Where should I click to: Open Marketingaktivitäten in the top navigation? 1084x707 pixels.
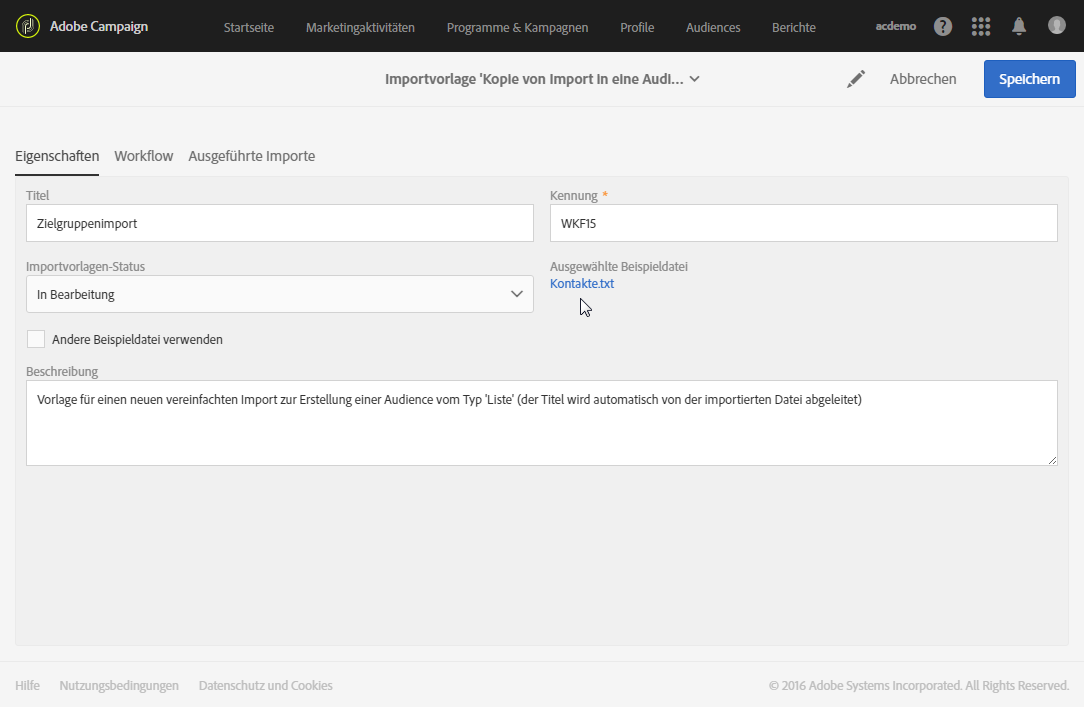(360, 27)
